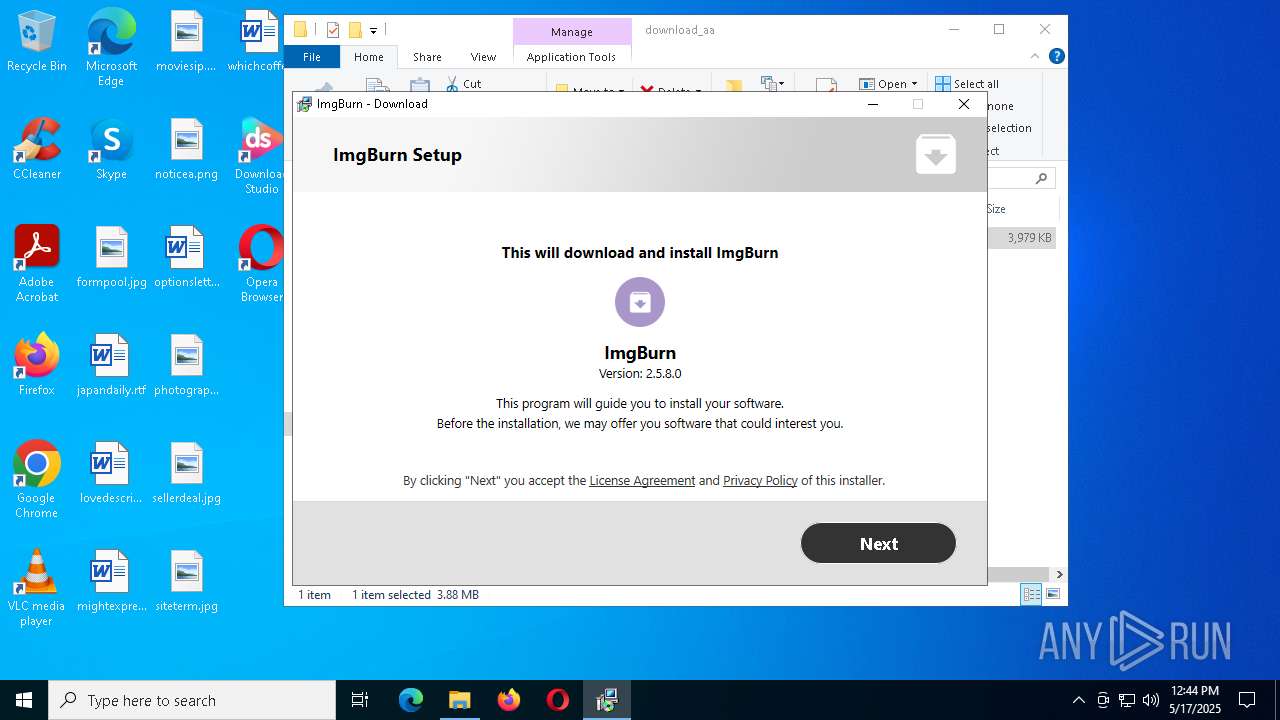Select the sellerdeal.jpg desktop file
1280x720 pixels.
point(186,473)
